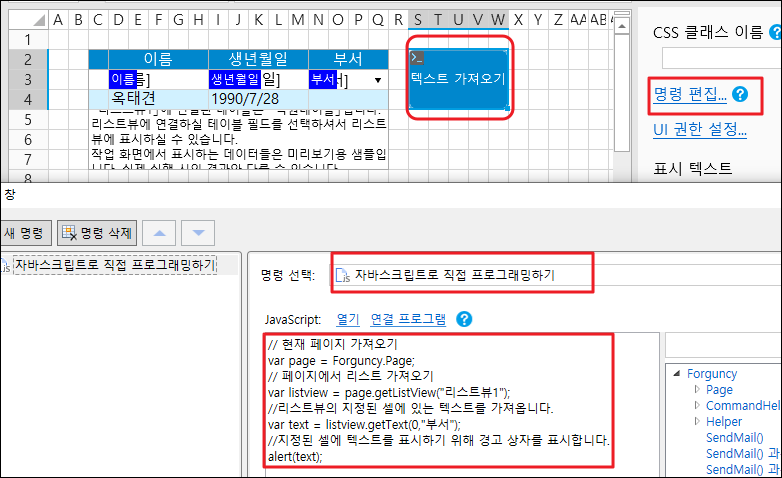Click the 새 명령 button
782x478 pixels.
click(x=24, y=233)
